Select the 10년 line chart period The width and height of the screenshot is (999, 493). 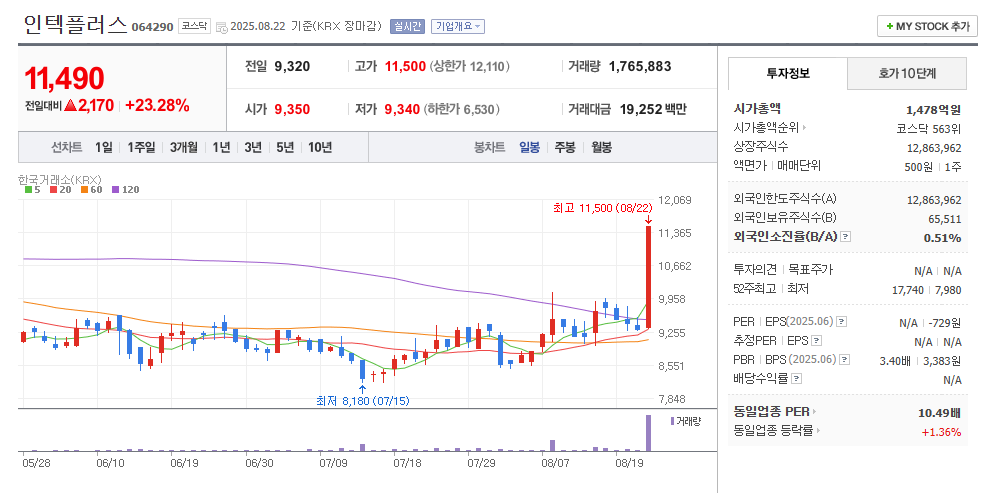point(320,147)
